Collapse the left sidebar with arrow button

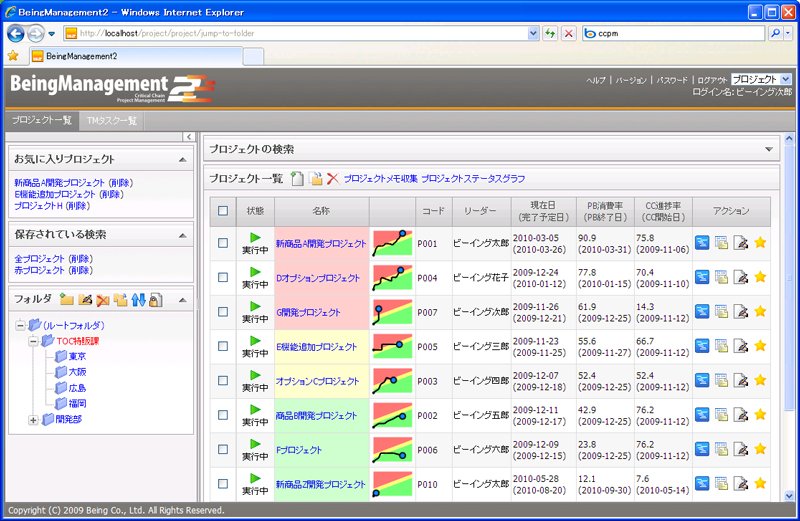pos(189,137)
